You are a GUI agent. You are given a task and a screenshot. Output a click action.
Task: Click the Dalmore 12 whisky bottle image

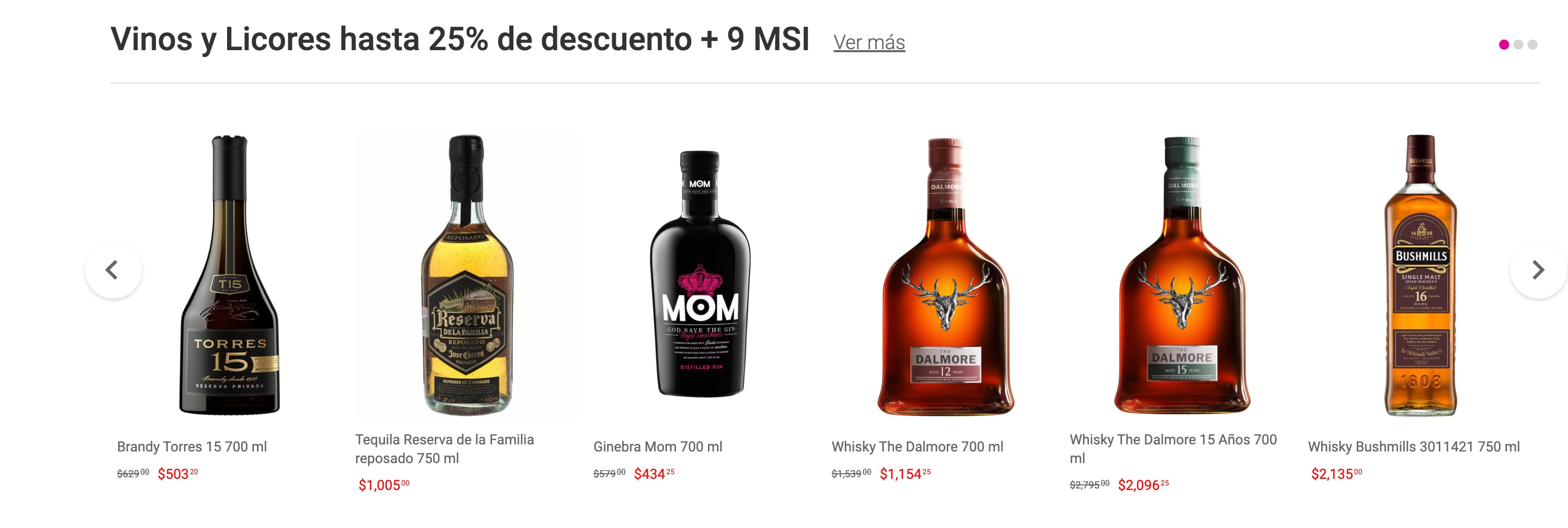[945, 277]
